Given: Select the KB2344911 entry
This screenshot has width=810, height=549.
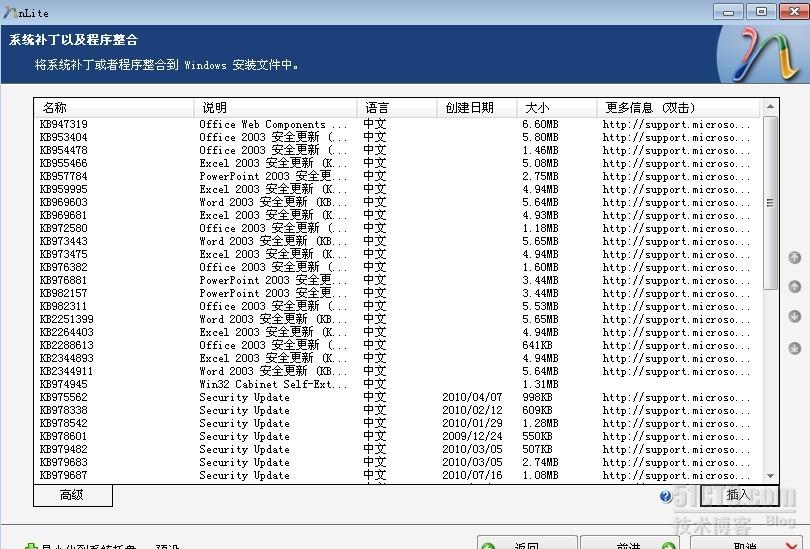Looking at the screenshot, I should pyautogui.click(x=398, y=371).
